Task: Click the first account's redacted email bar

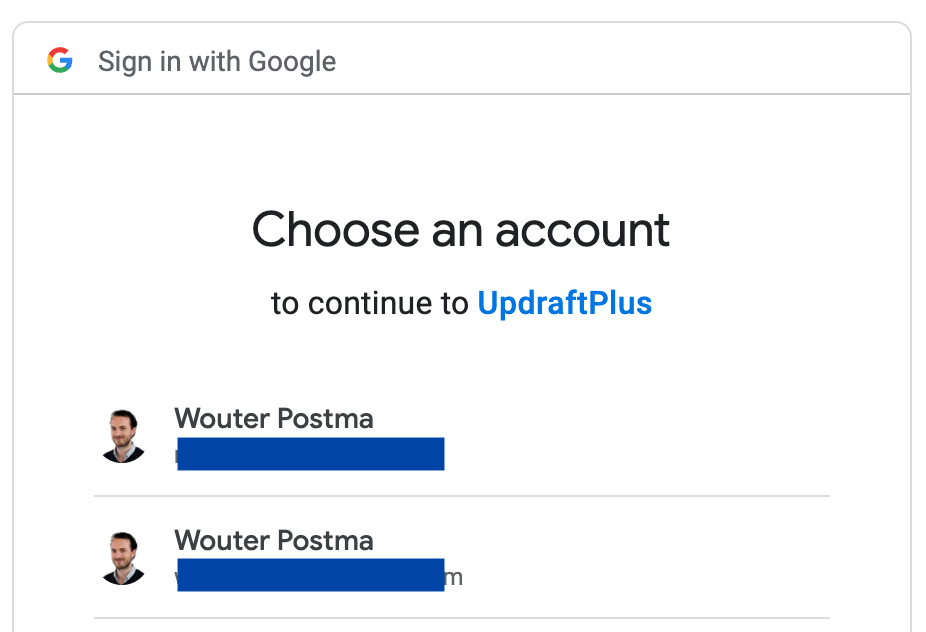Action: click(310, 454)
